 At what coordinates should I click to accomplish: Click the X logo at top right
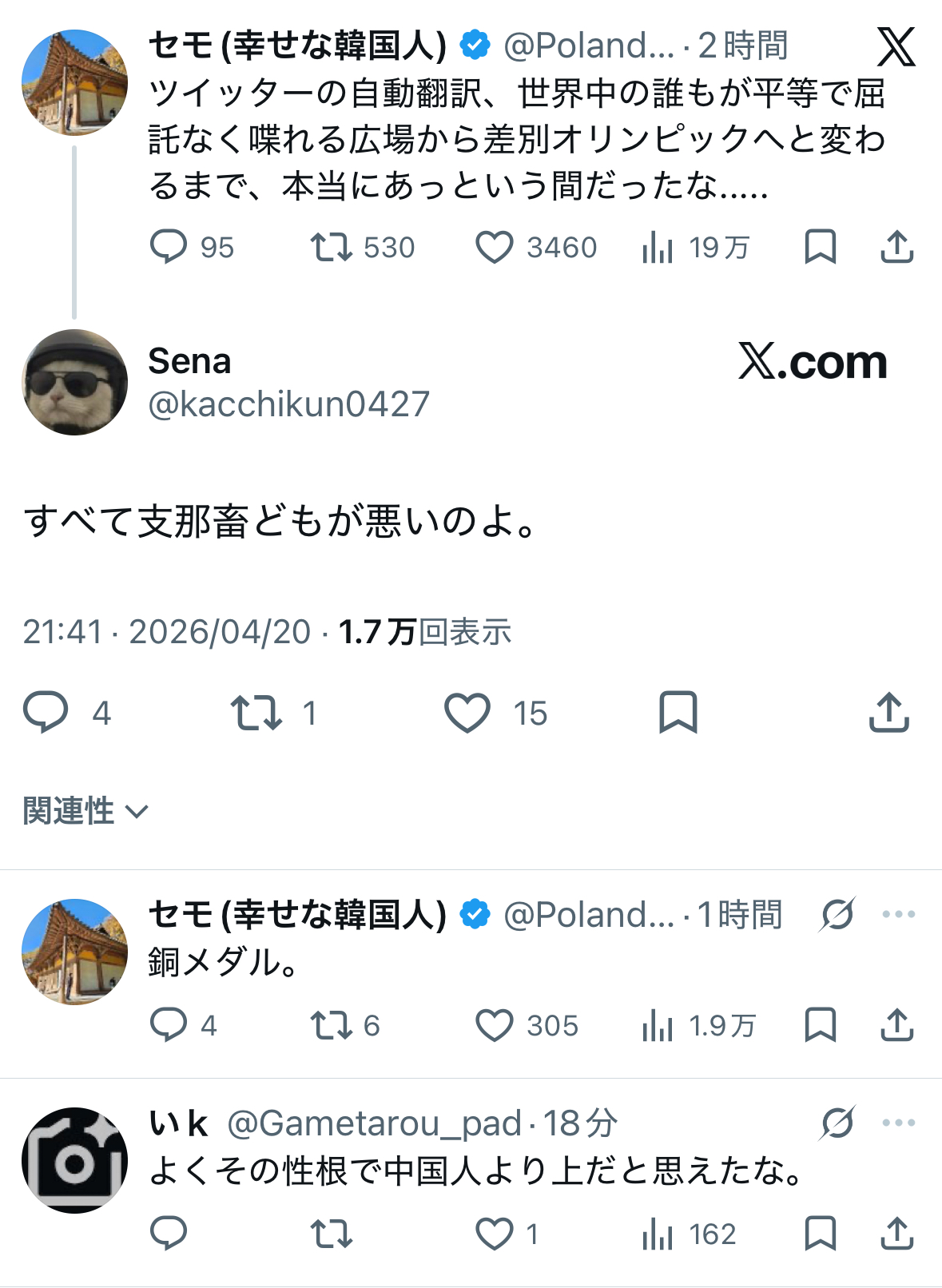[896, 47]
